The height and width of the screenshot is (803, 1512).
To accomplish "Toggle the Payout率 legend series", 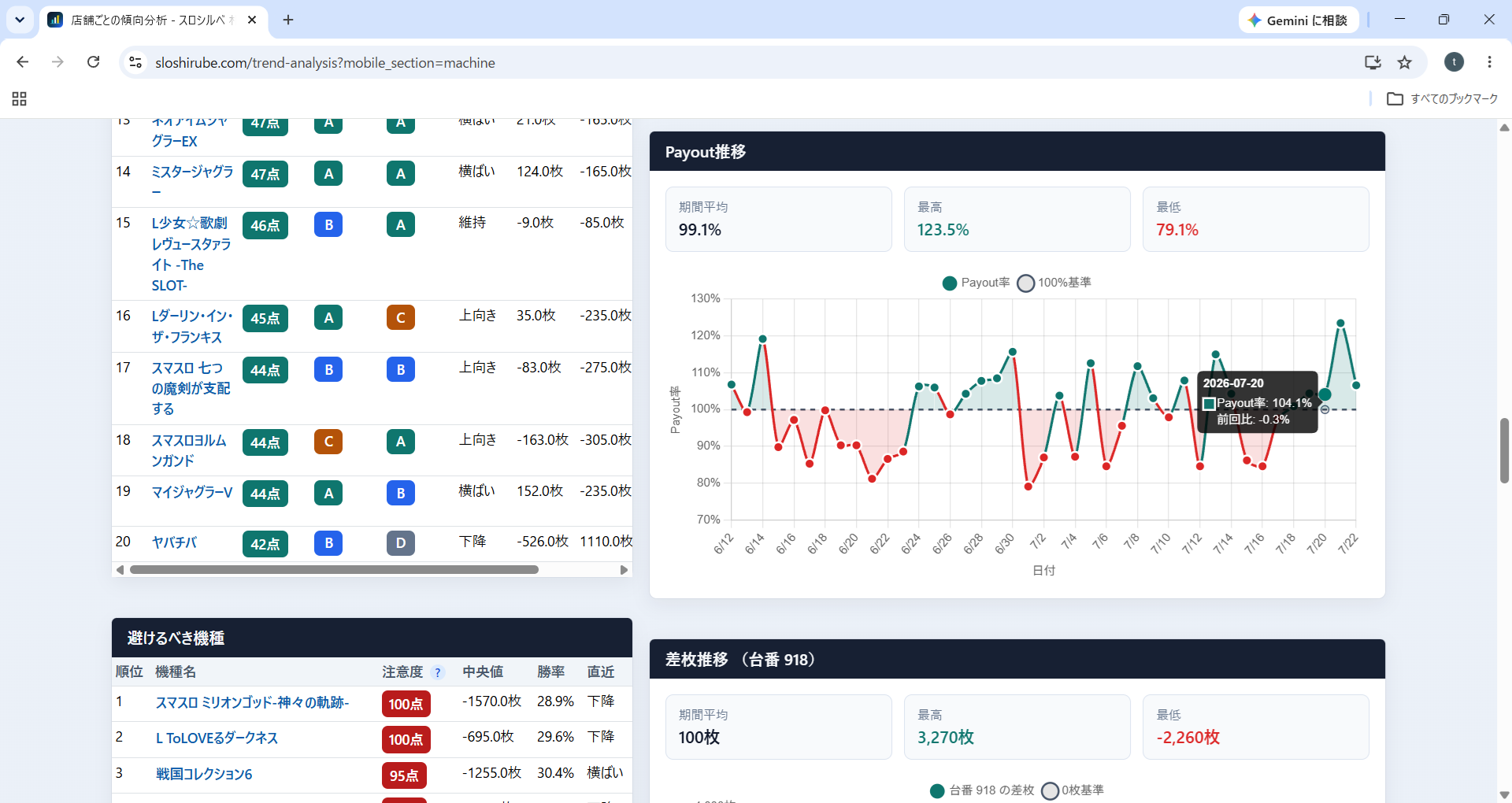I will click(976, 283).
